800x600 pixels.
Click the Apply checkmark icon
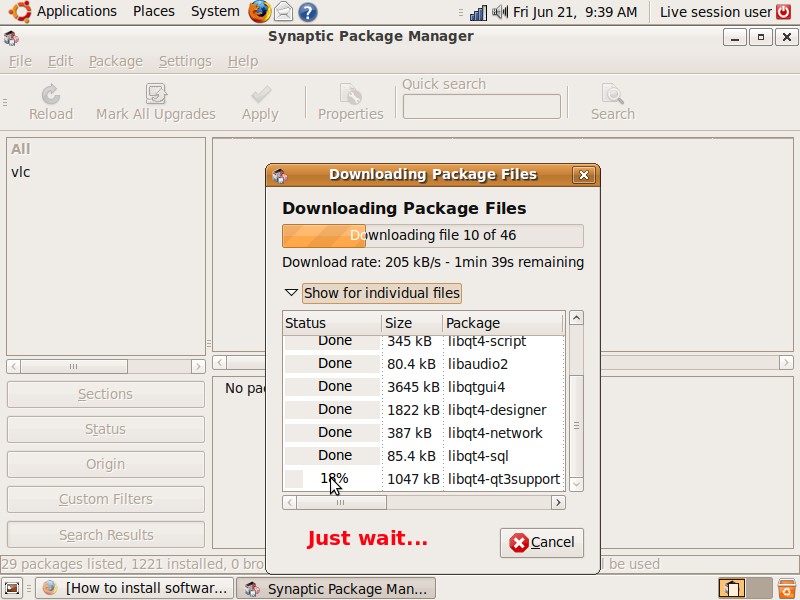(261, 94)
